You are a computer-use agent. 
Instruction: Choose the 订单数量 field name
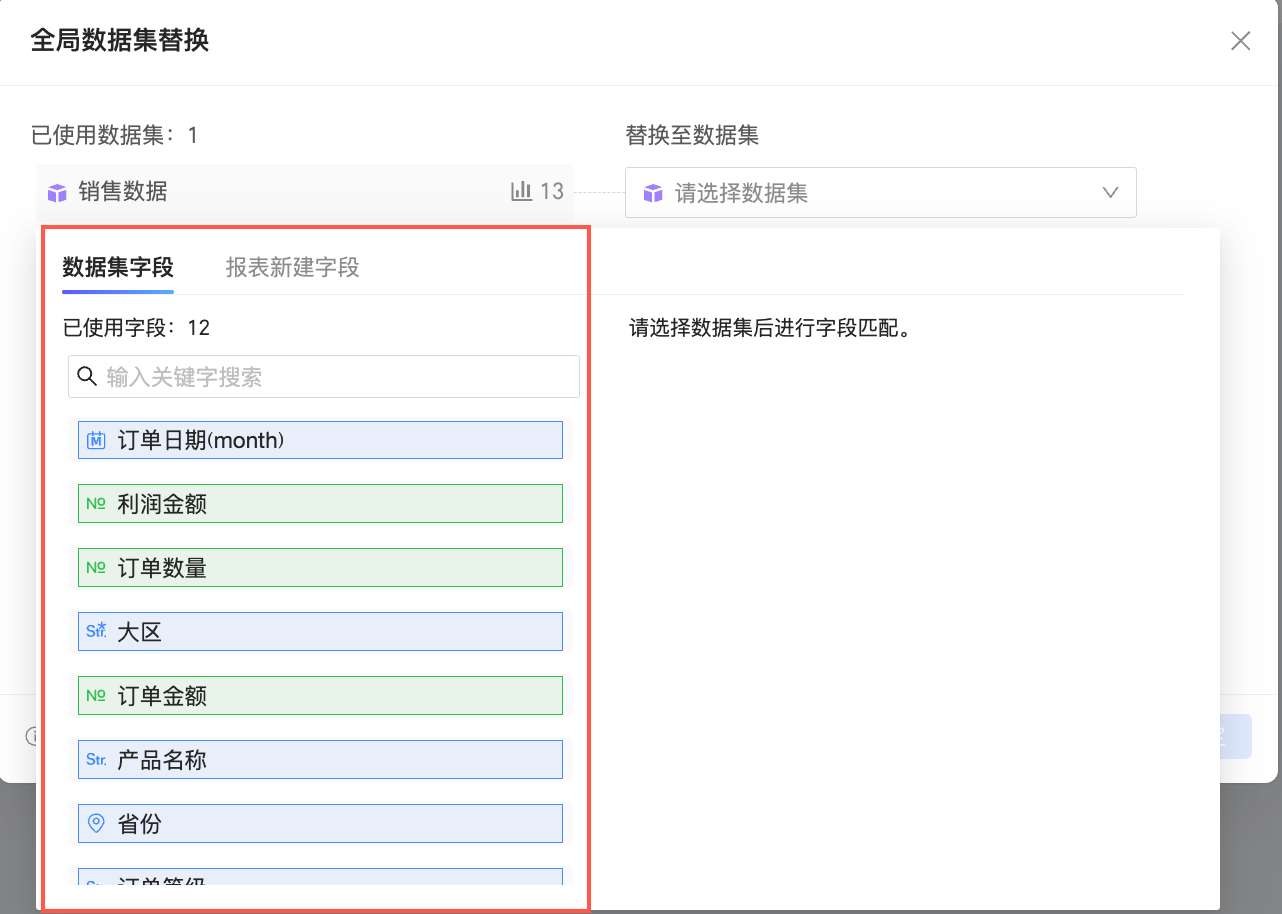click(162, 568)
